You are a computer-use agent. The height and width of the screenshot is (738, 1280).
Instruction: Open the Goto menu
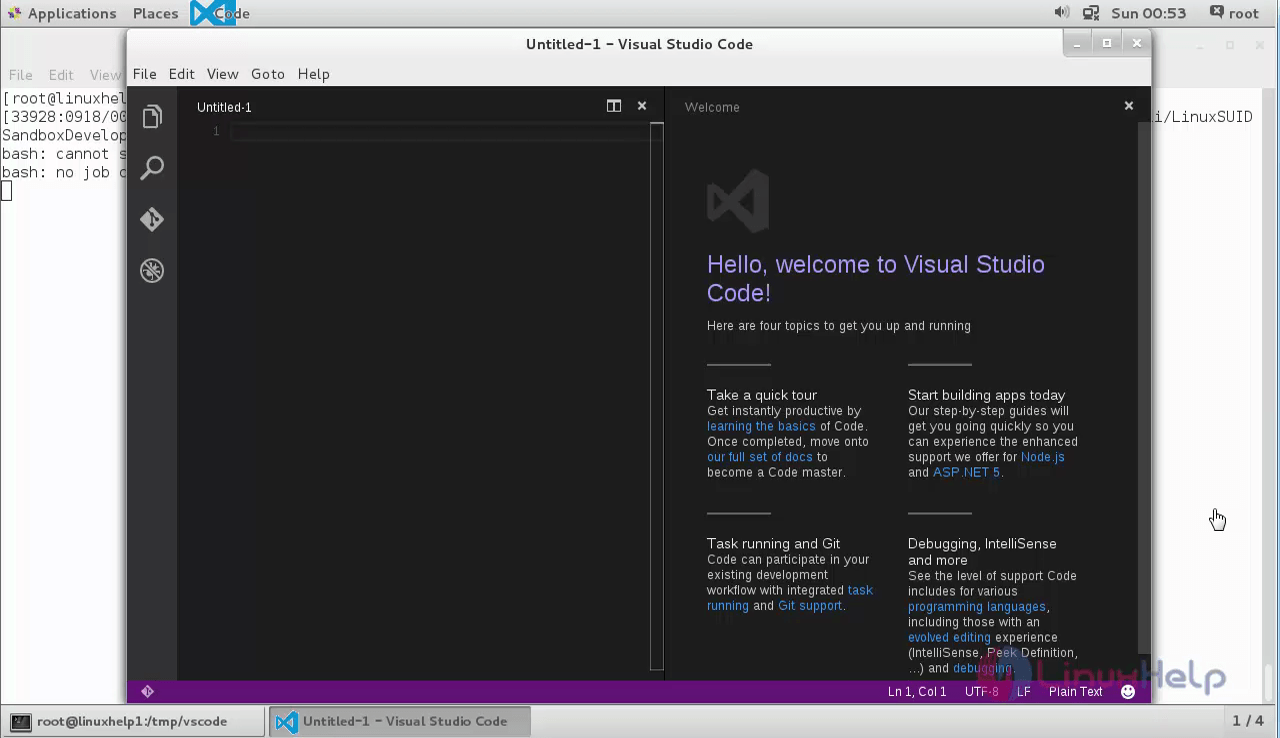coord(268,74)
